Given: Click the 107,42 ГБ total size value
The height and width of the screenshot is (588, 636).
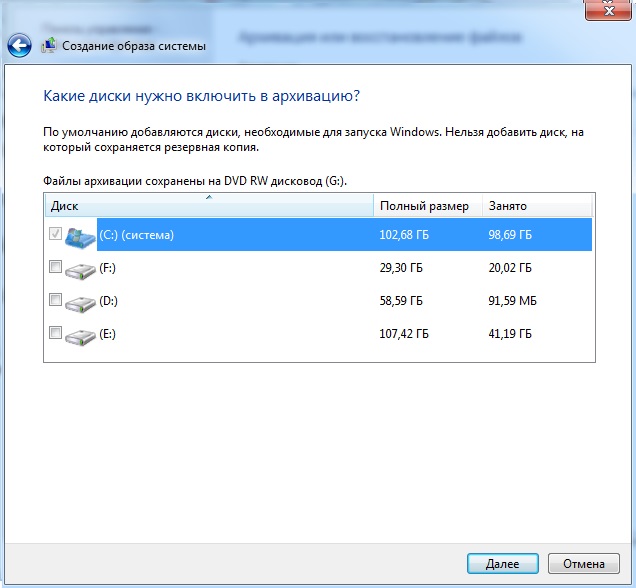Looking at the screenshot, I should 404,334.
